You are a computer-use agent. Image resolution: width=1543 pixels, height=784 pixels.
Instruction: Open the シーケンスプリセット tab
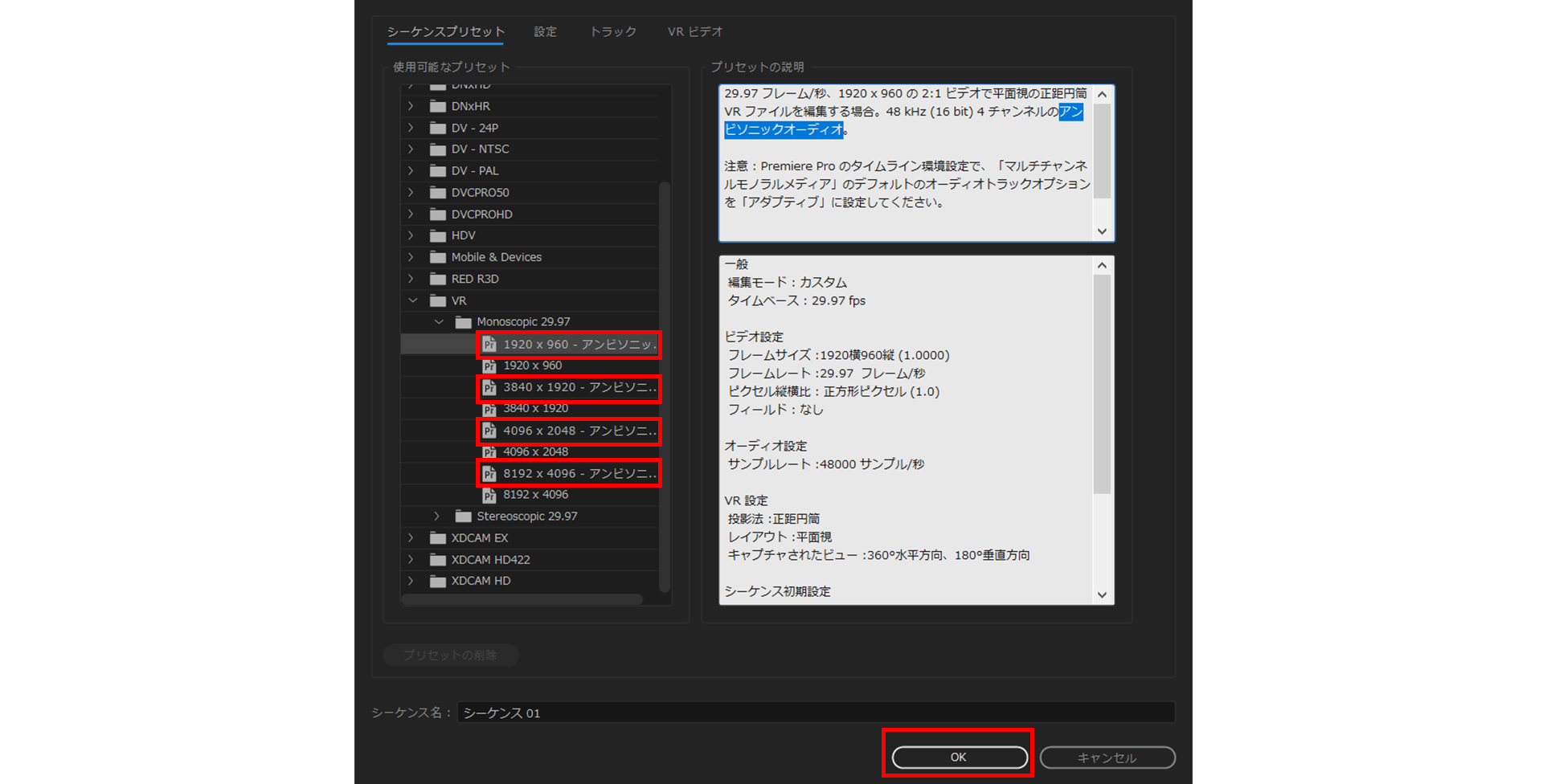[x=446, y=31]
